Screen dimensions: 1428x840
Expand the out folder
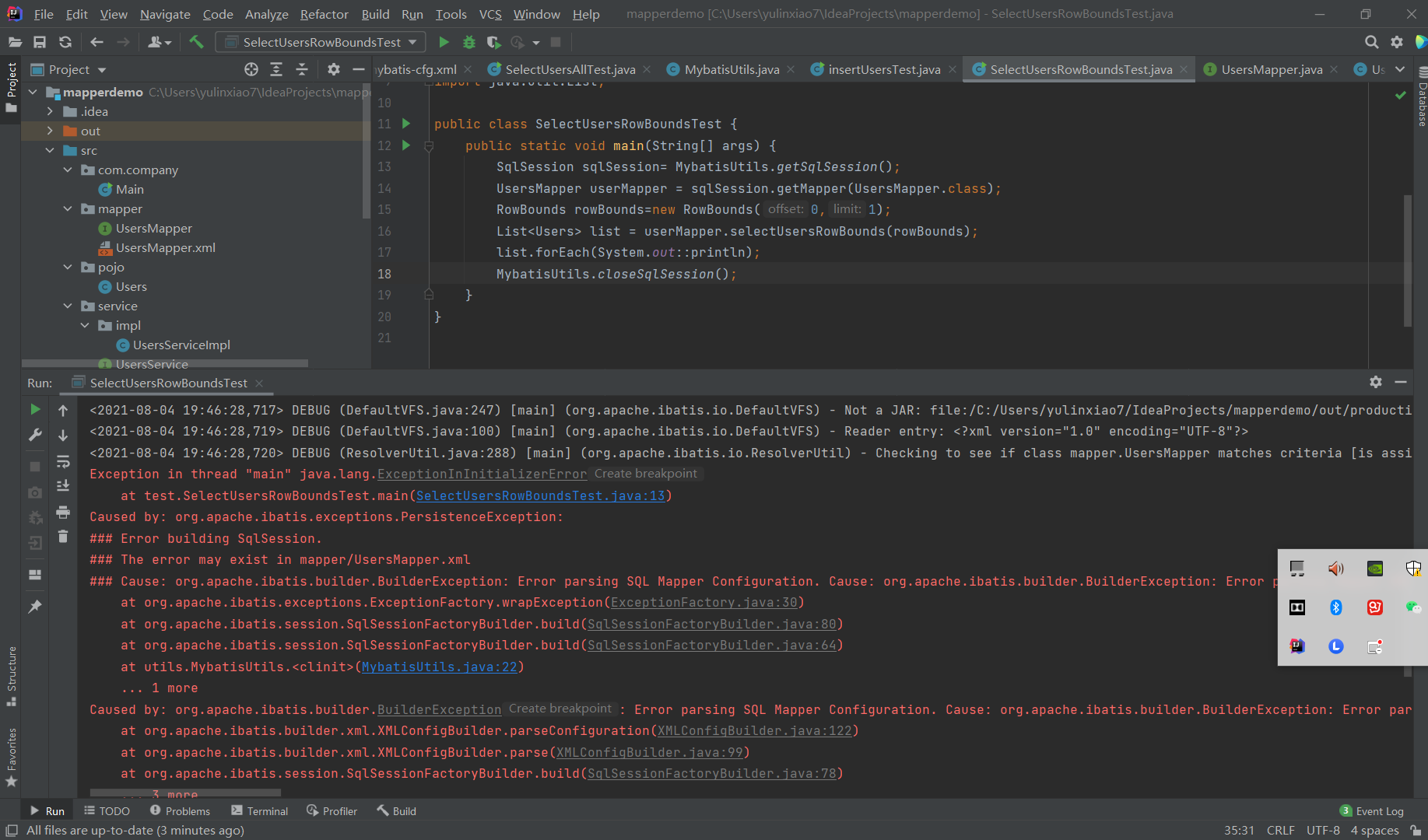[50, 131]
